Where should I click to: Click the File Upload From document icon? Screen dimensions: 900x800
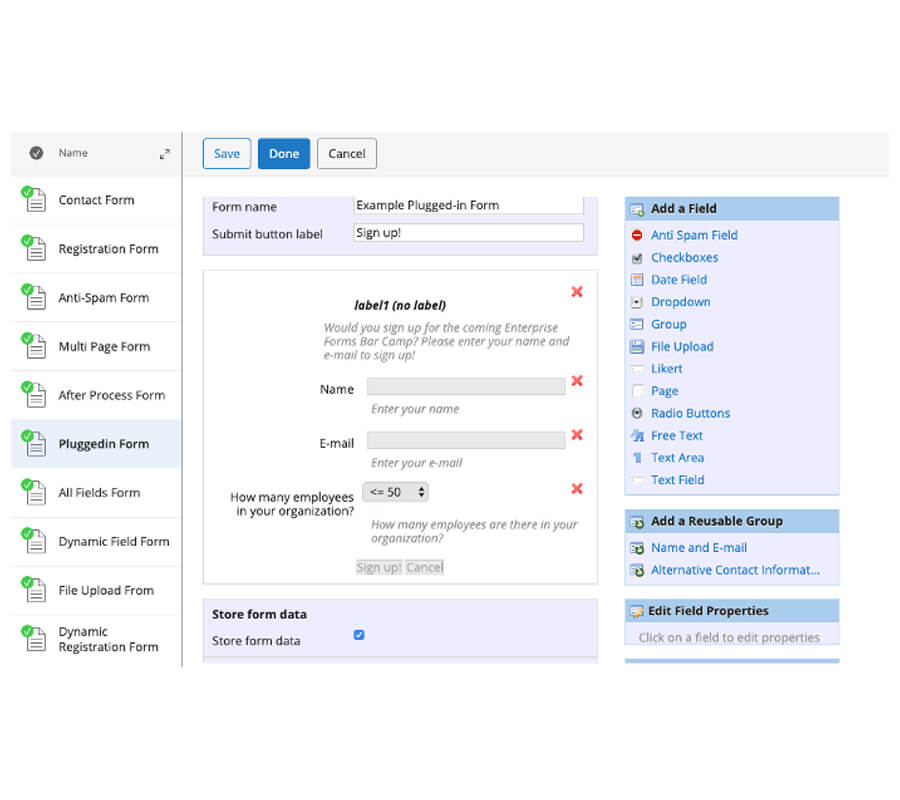pyautogui.click(x=34, y=589)
